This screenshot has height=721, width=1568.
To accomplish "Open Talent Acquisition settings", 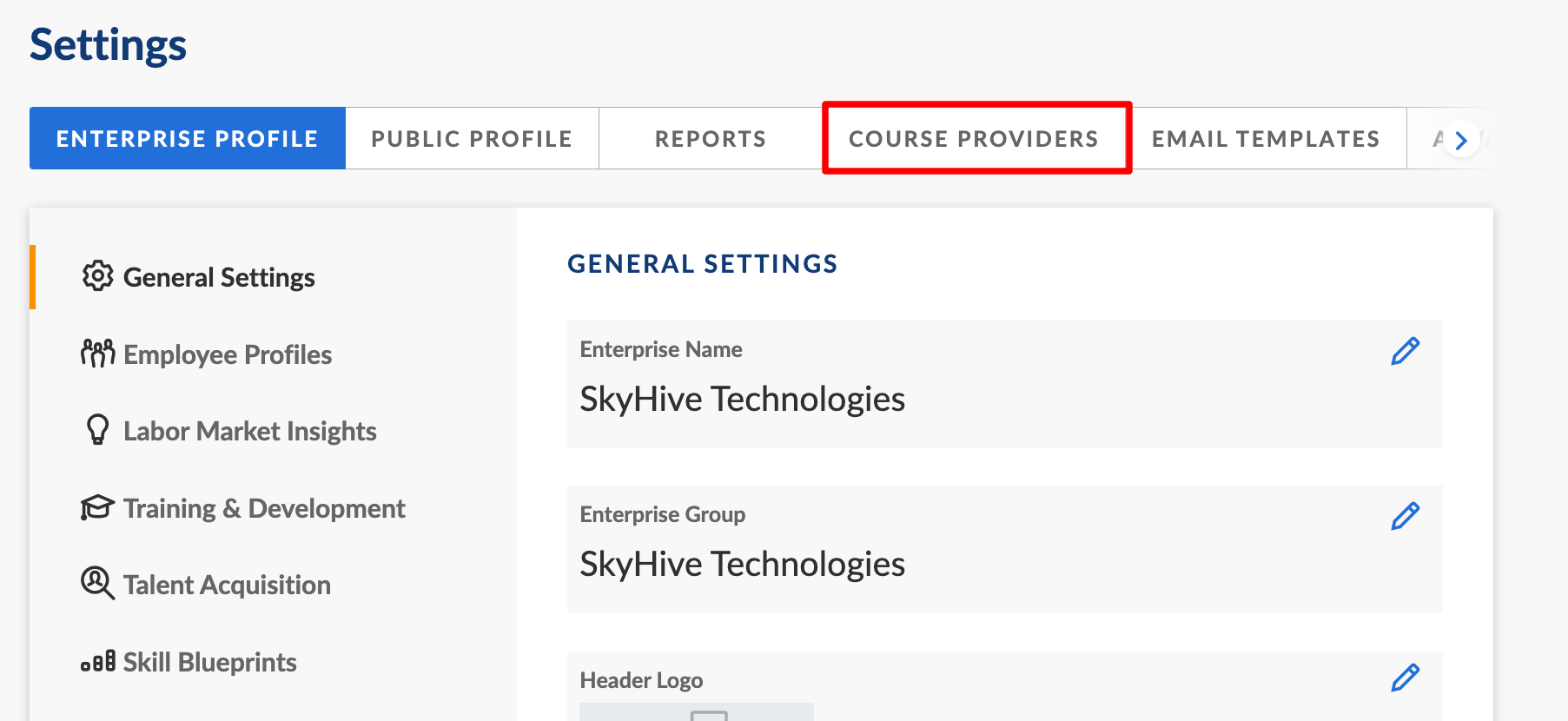I will click(227, 585).
